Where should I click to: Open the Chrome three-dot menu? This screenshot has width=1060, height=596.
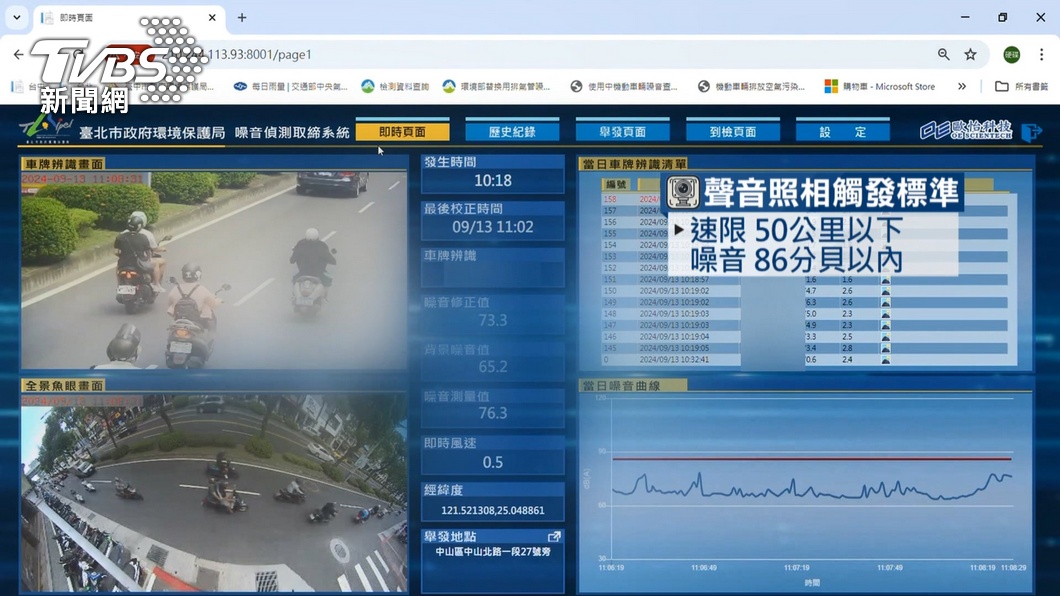[1041, 55]
